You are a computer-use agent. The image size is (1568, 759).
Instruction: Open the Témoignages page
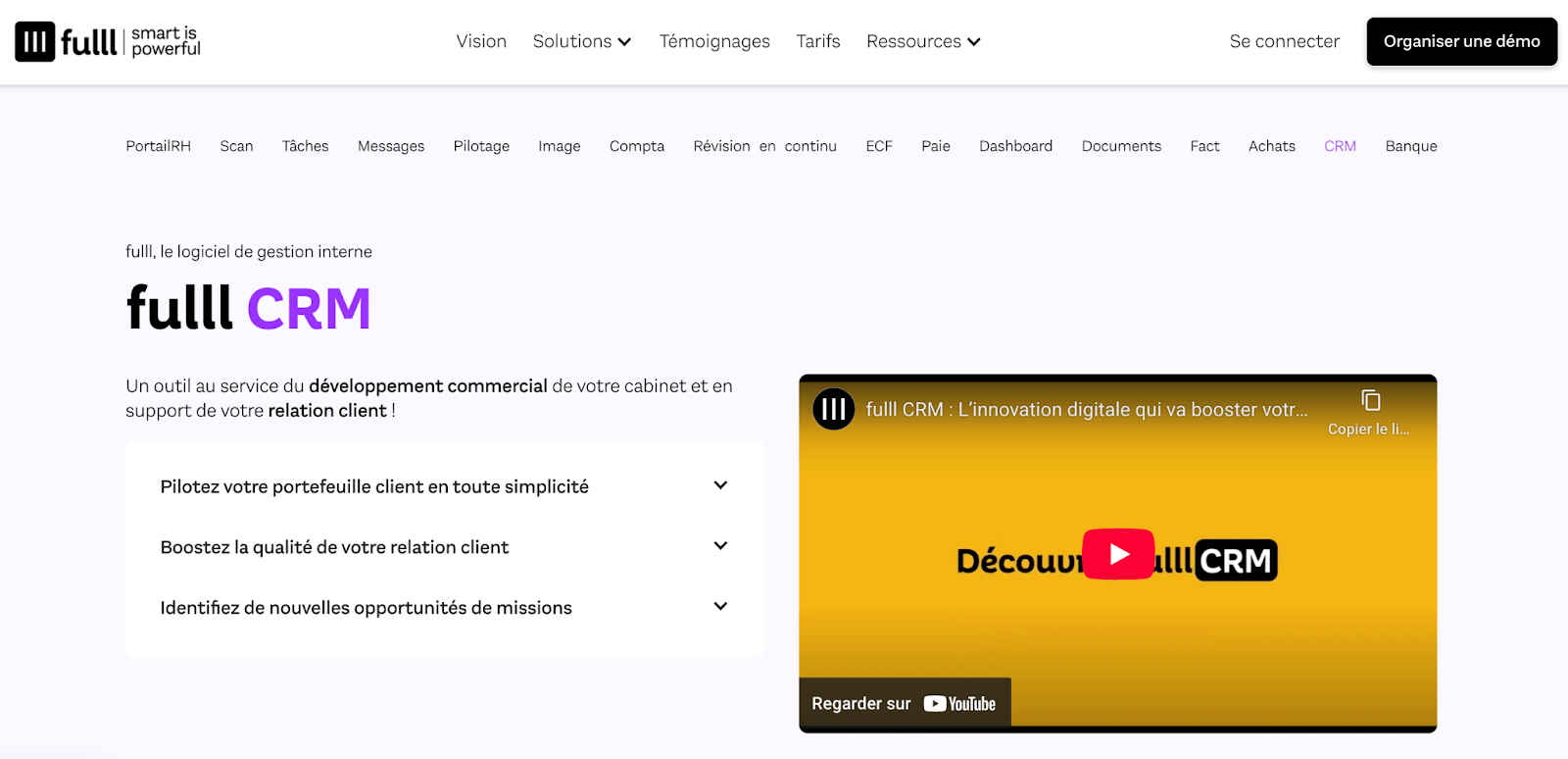[714, 41]
